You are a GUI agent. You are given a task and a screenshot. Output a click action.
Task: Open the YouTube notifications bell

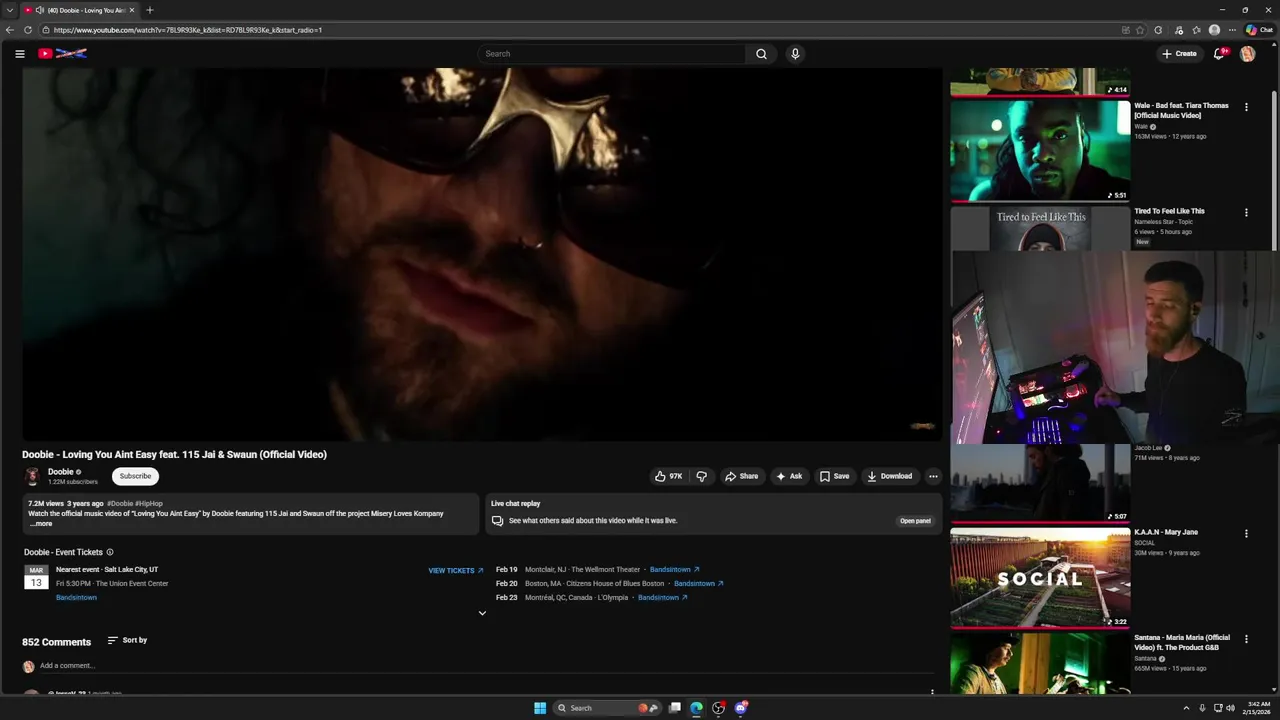point(1219,54)
